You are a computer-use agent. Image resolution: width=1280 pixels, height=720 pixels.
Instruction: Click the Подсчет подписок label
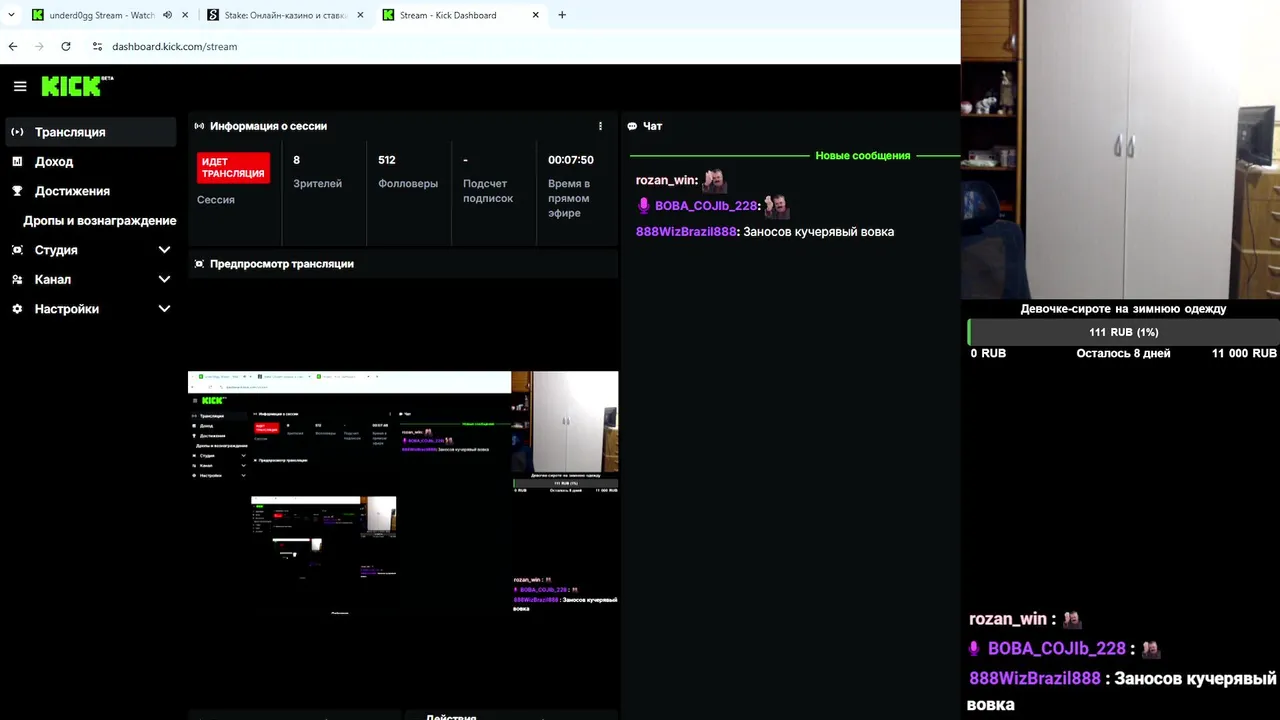pyautogui.click(x=488, y=191)
